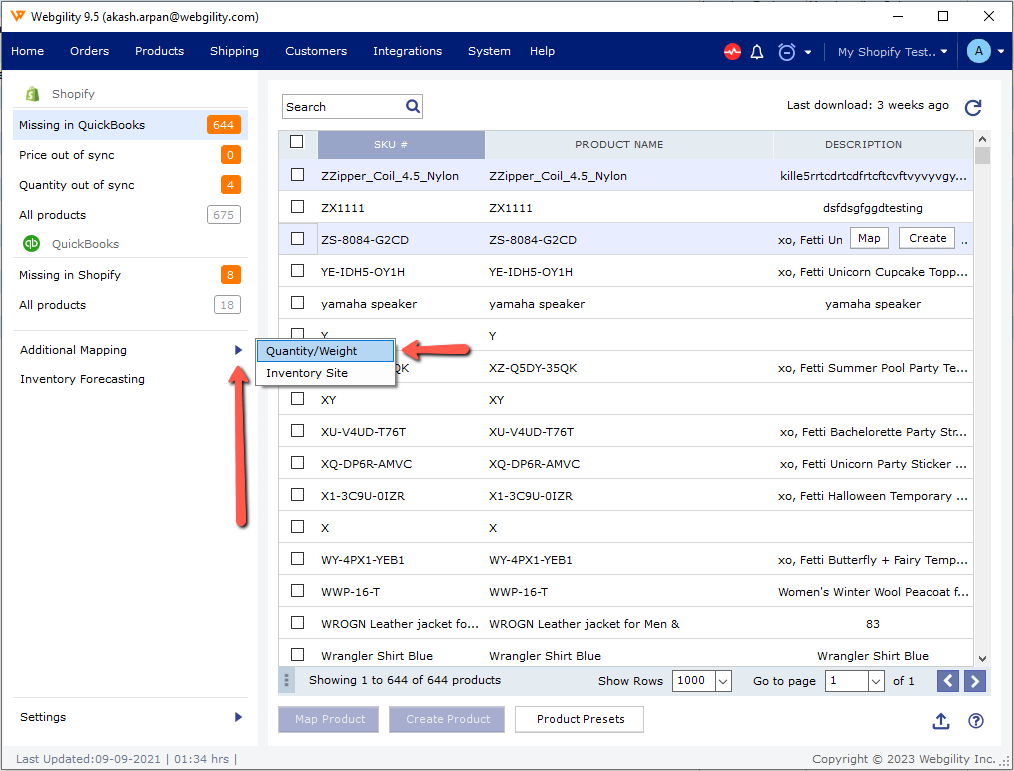The image size is (1014, 771).
Task: Click the scrollbar down arrow
Action: 982,658
